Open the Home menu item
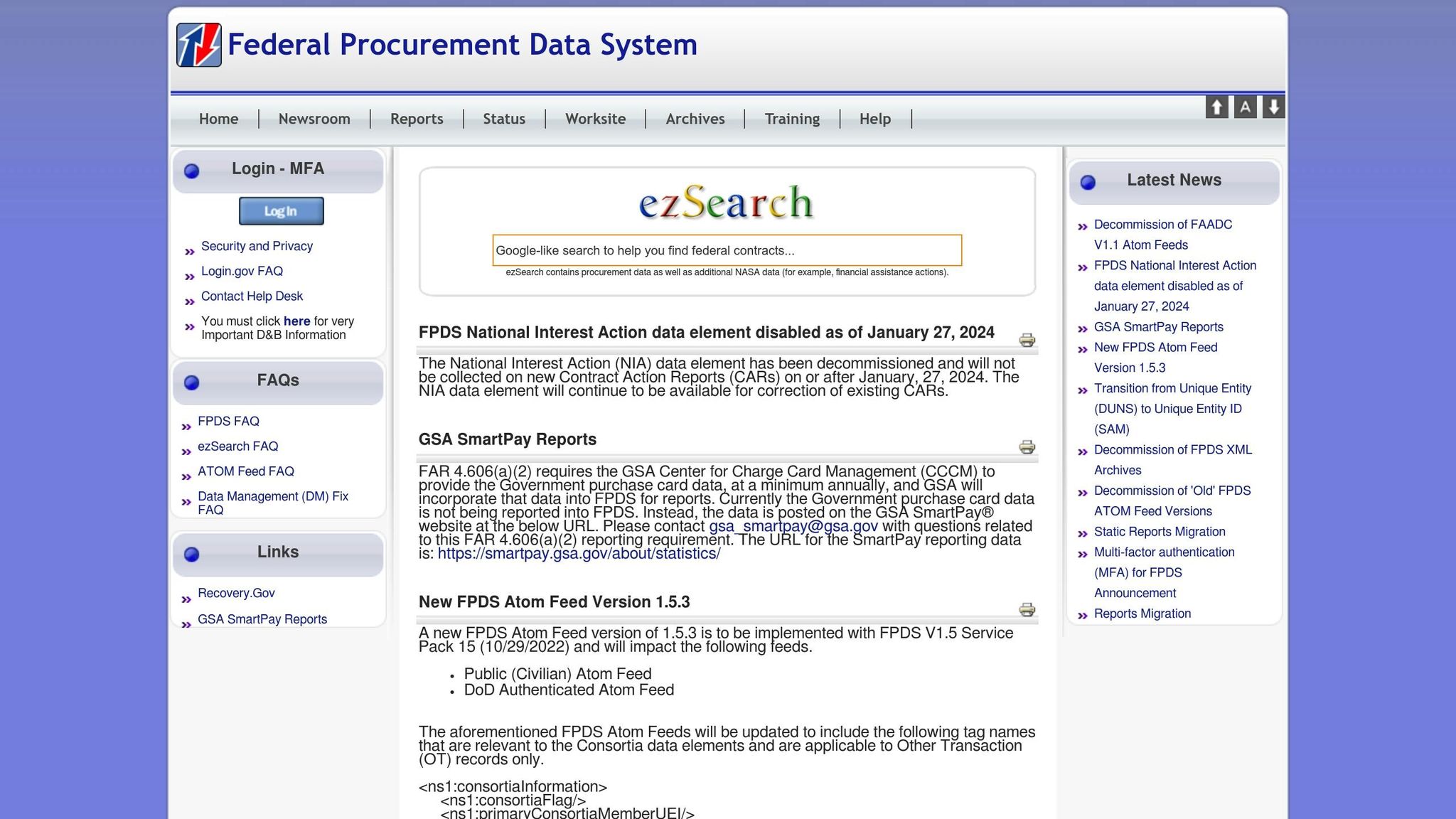Viewport: 1456px width, 819px height. point(218,119)
